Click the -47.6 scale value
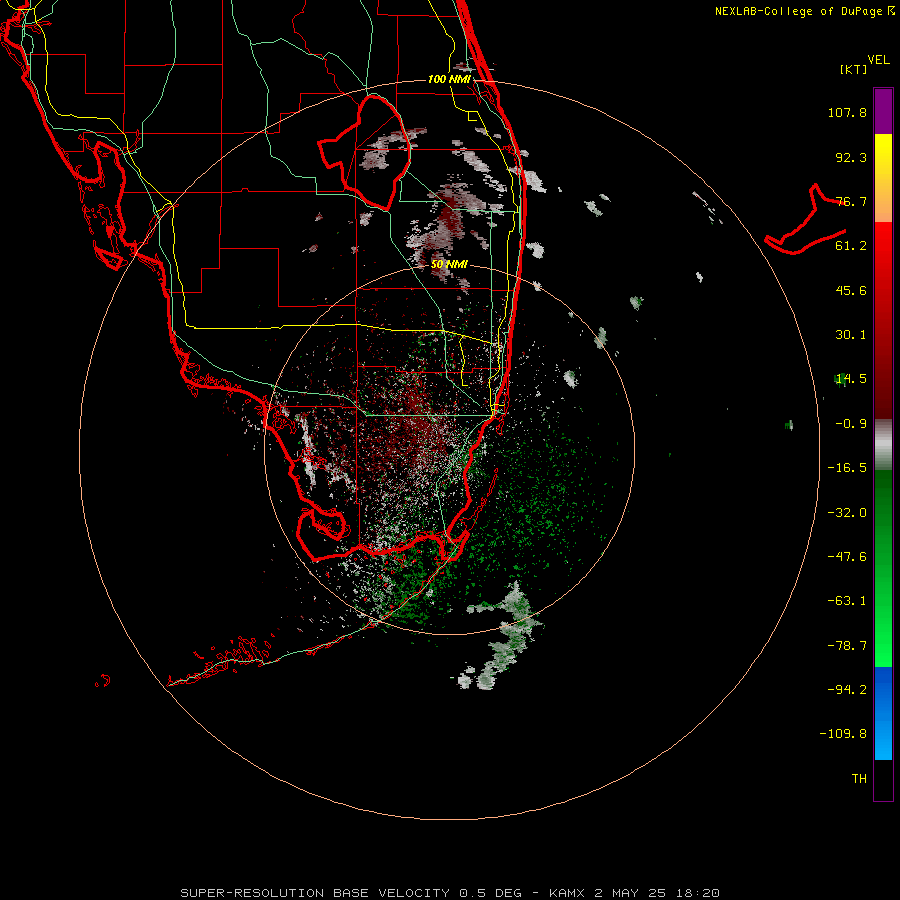Image resolution: width=900 pixels, height=900 pixels. click(847, 557)
